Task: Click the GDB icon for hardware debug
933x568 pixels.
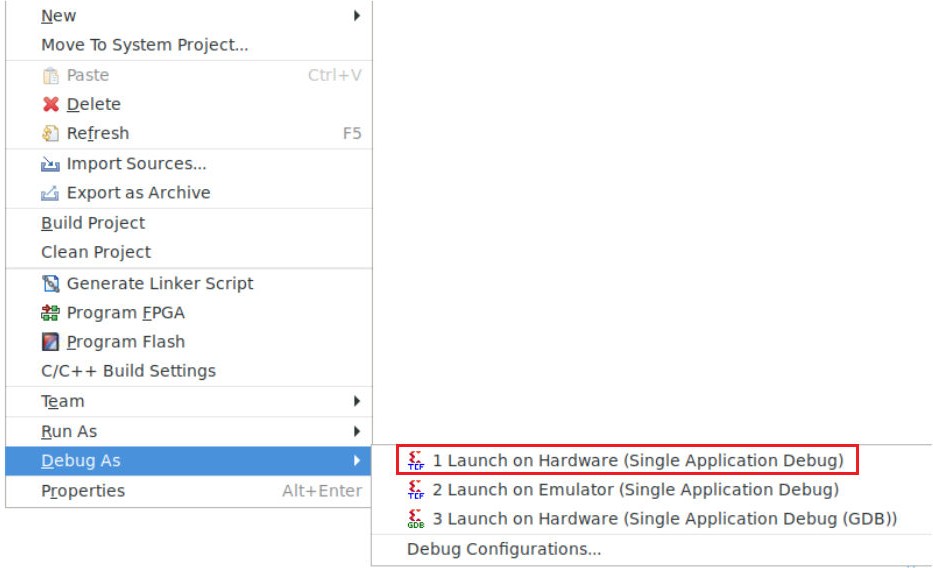Action: 416,519
